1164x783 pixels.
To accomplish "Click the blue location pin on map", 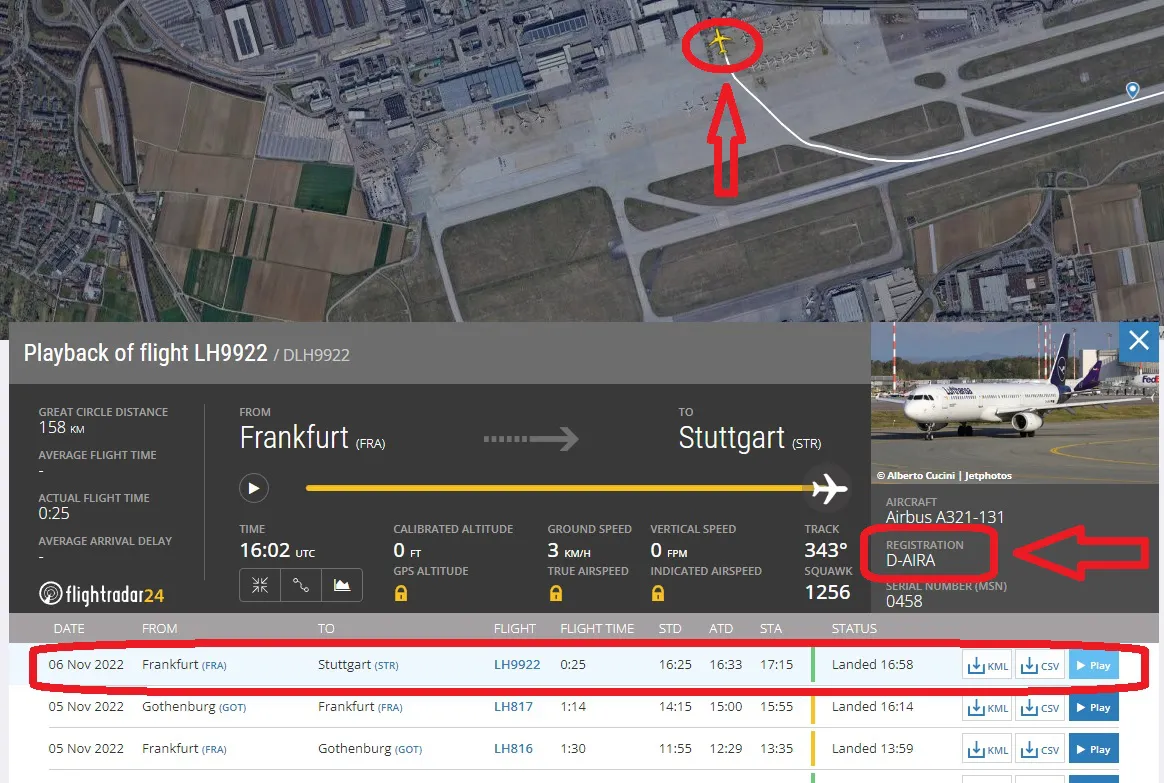I will tap(1132, 91).
